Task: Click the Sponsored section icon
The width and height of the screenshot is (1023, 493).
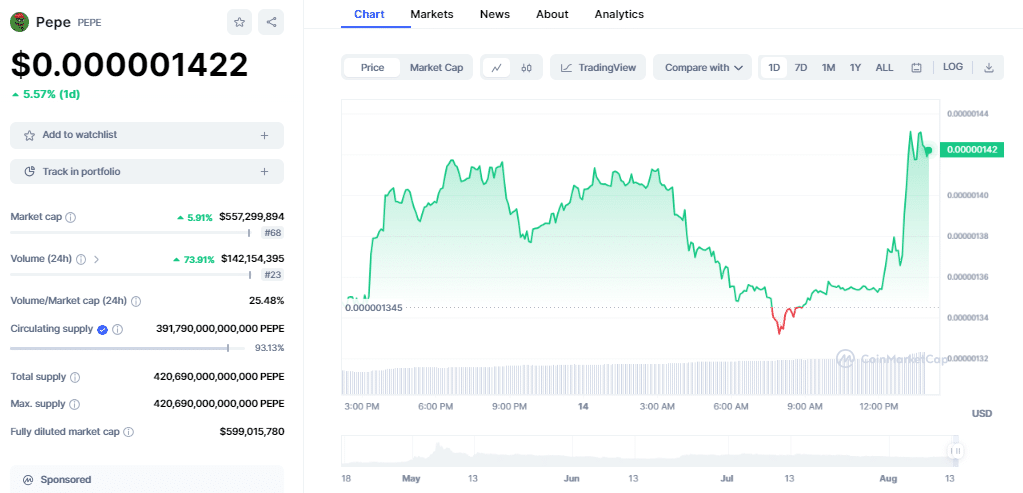Action: click(x=28, y=480)
